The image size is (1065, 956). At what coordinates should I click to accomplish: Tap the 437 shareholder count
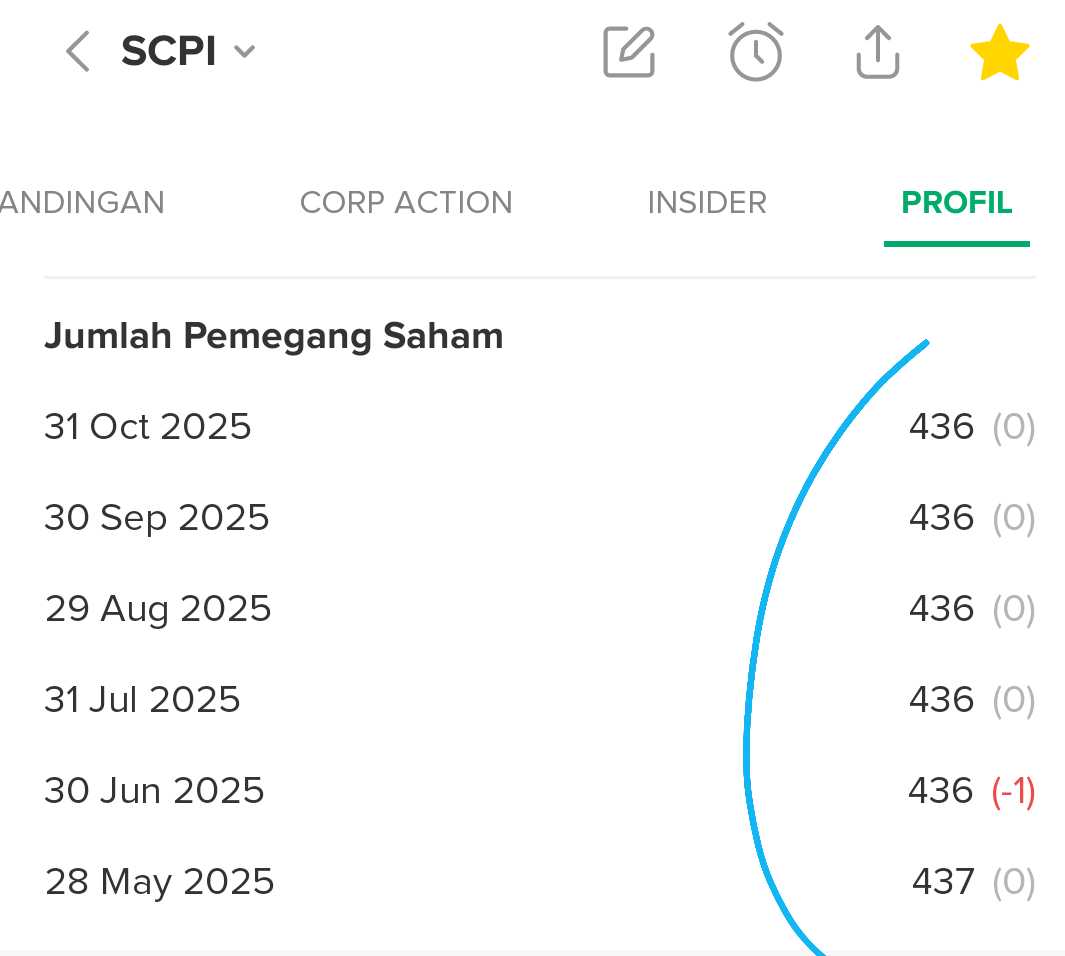(x=942, y=882)
